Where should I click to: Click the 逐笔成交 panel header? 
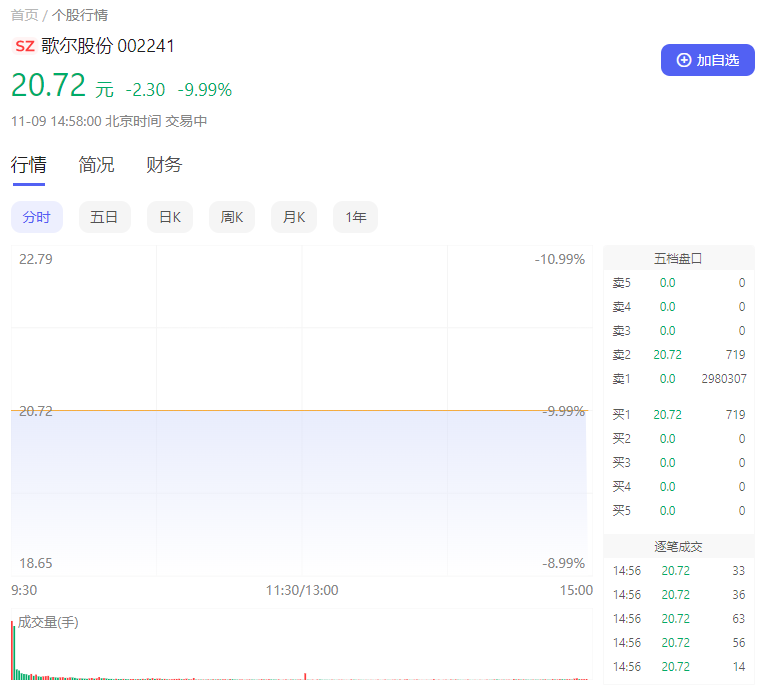pos(678,546)
